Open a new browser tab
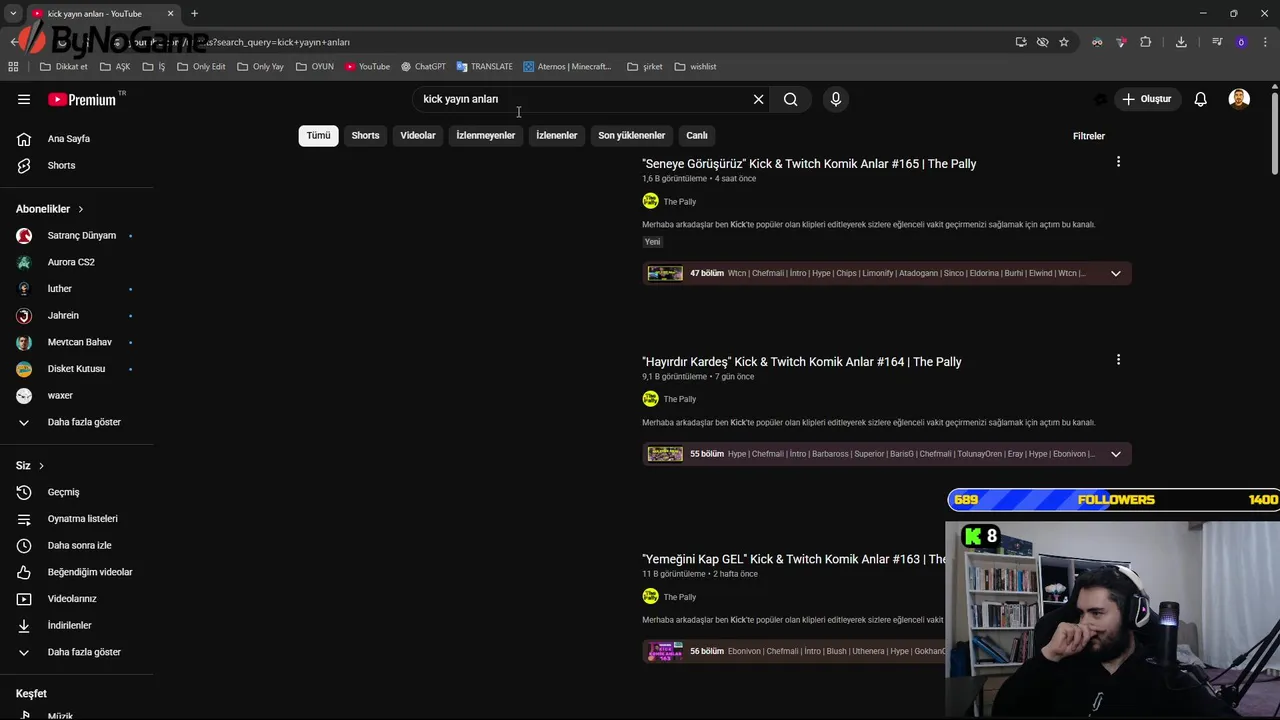 click(x=194, y=13)
